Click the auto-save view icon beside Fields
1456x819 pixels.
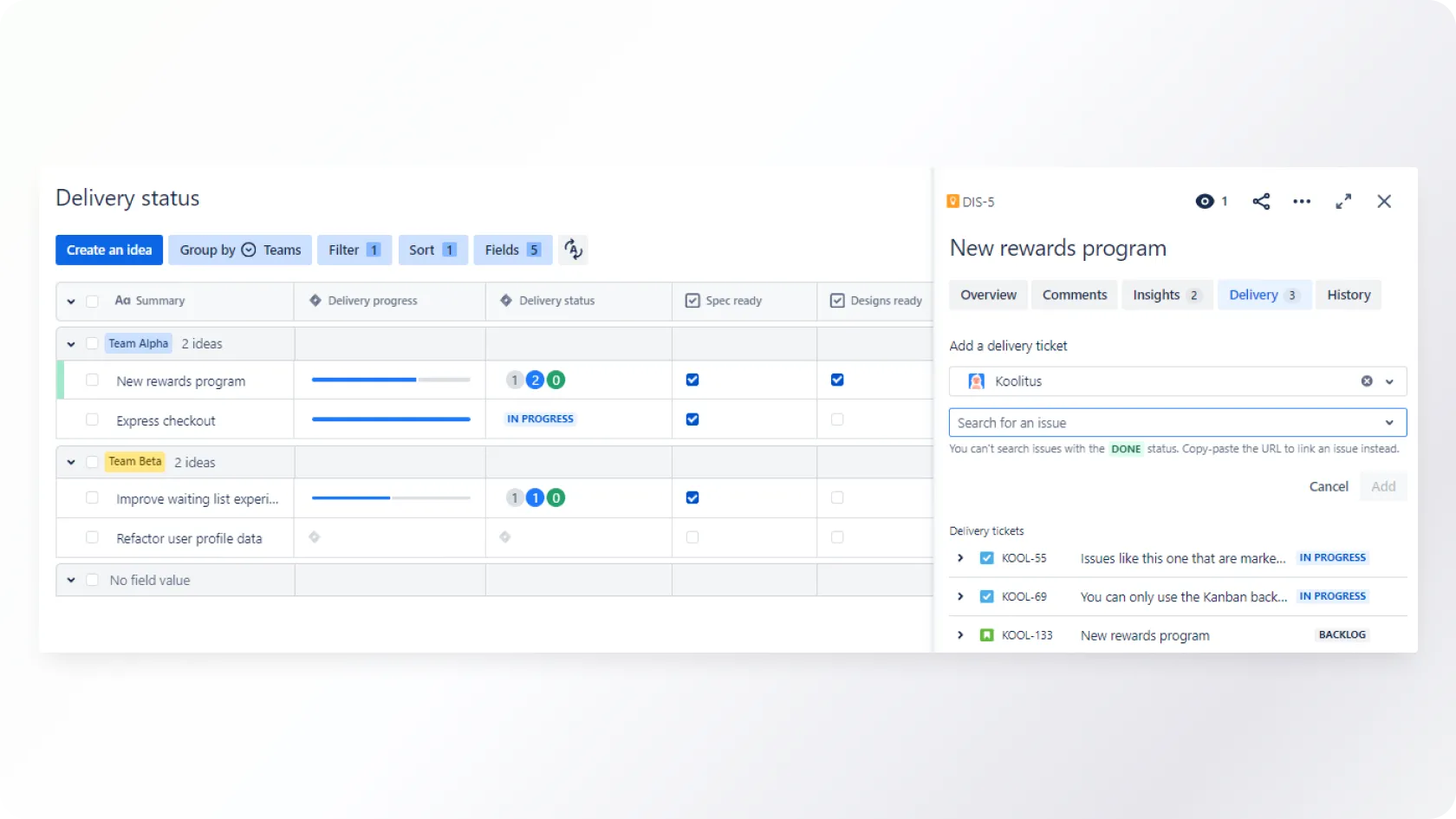pyautogui.click(x=573, y=250)
